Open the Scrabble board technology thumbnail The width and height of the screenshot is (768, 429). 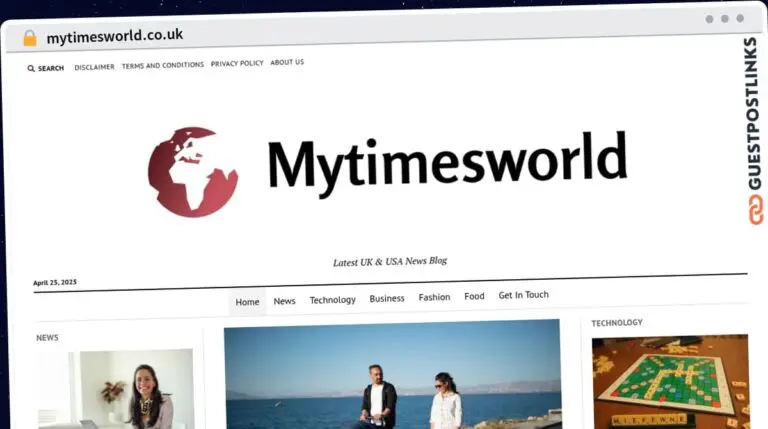(x=670, y=382)
